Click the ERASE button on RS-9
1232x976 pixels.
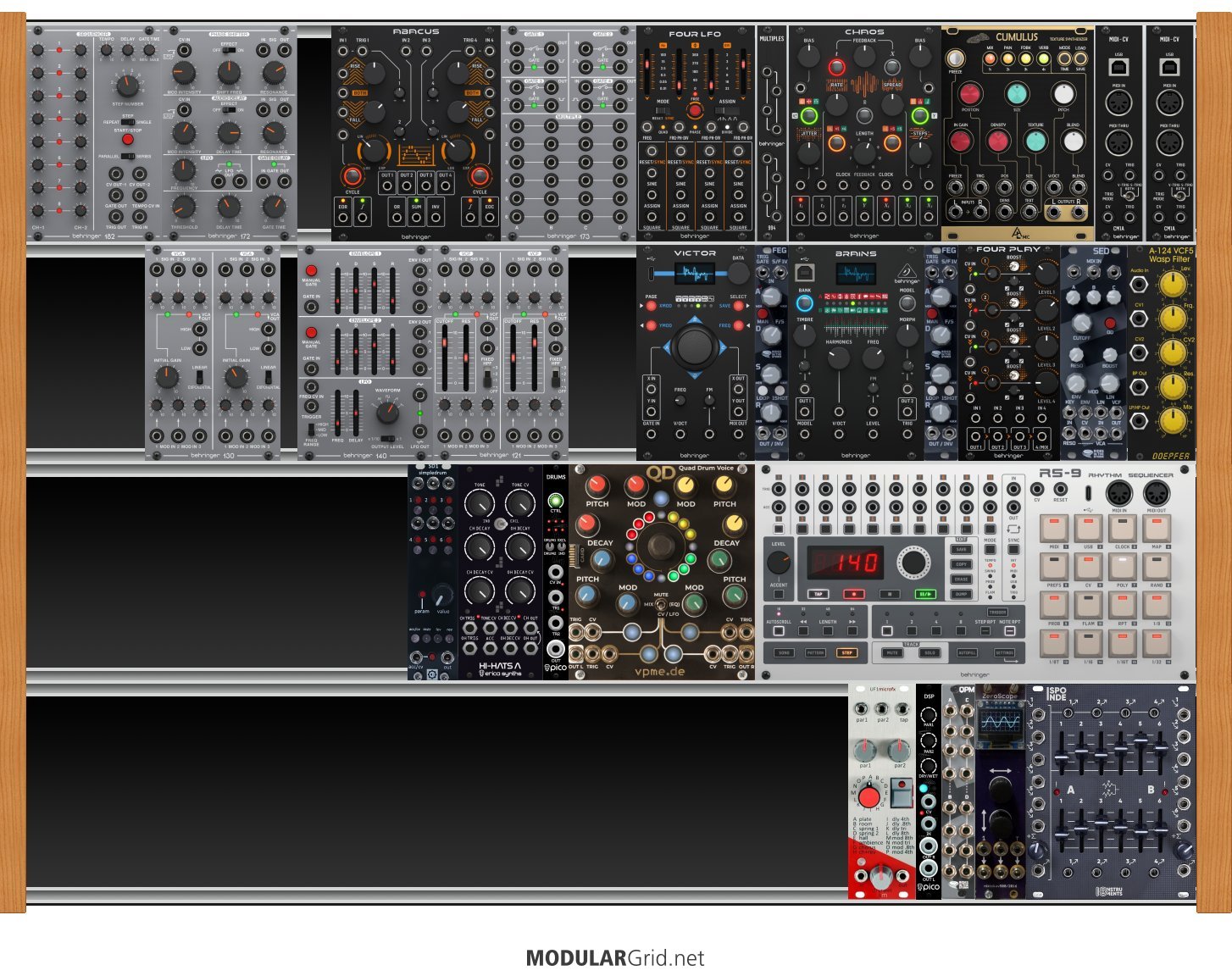pos(961,579)
